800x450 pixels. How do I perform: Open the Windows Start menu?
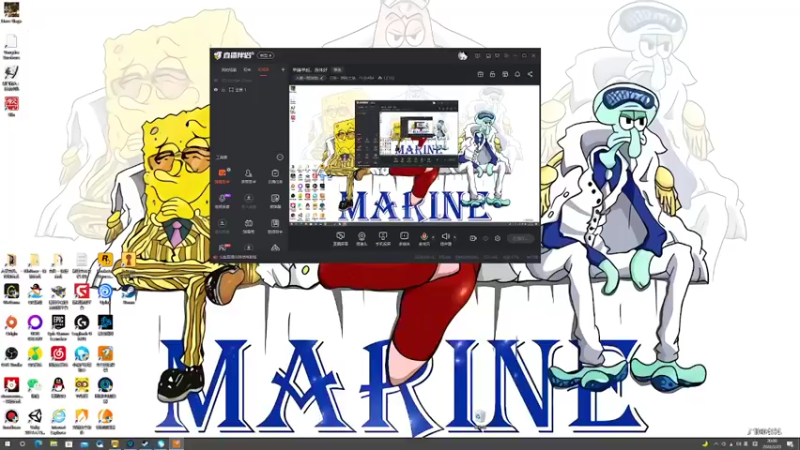click(x=7, y=444)
